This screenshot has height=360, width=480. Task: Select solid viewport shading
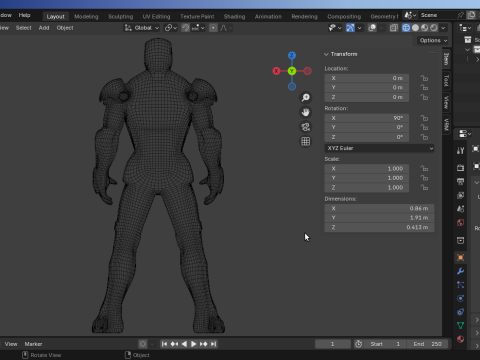point(415,28)
